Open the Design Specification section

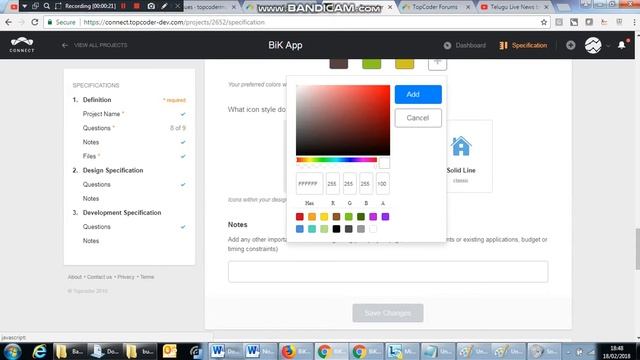(113, 170)
